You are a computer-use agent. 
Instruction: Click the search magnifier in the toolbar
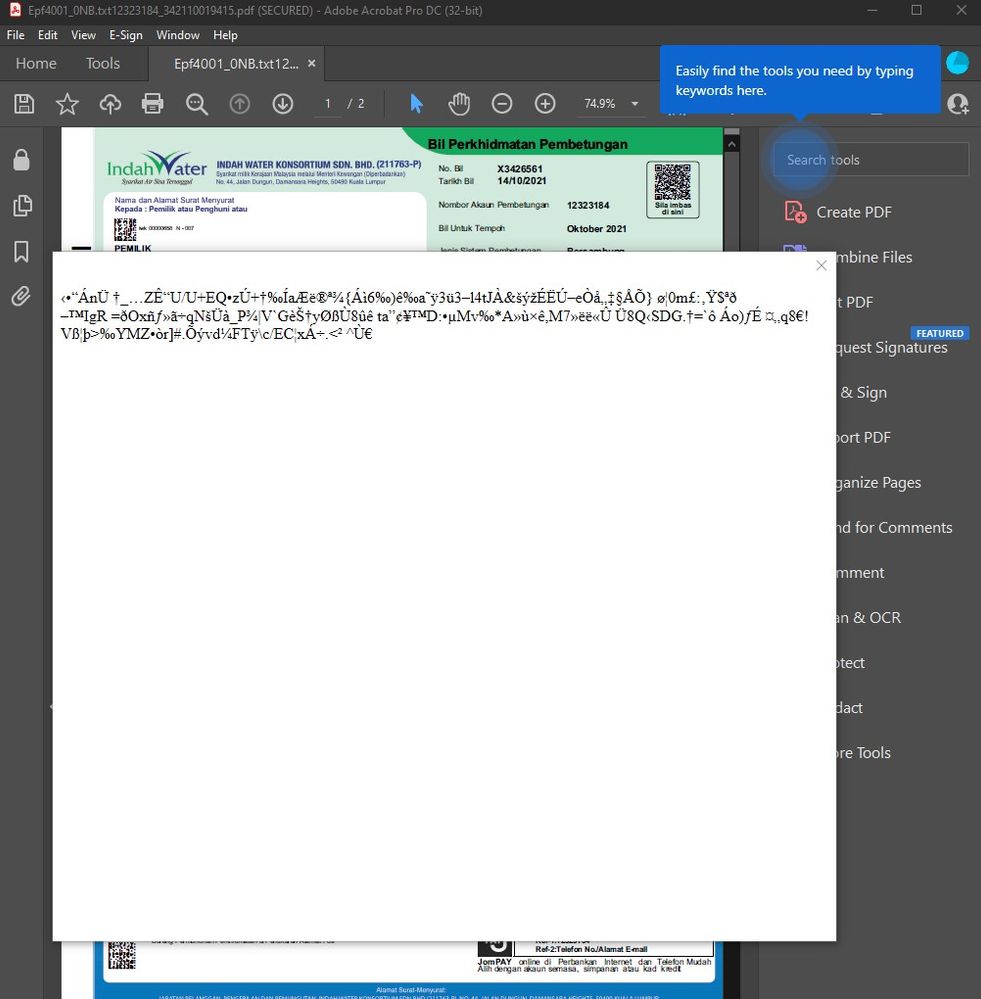click(196, 104)
